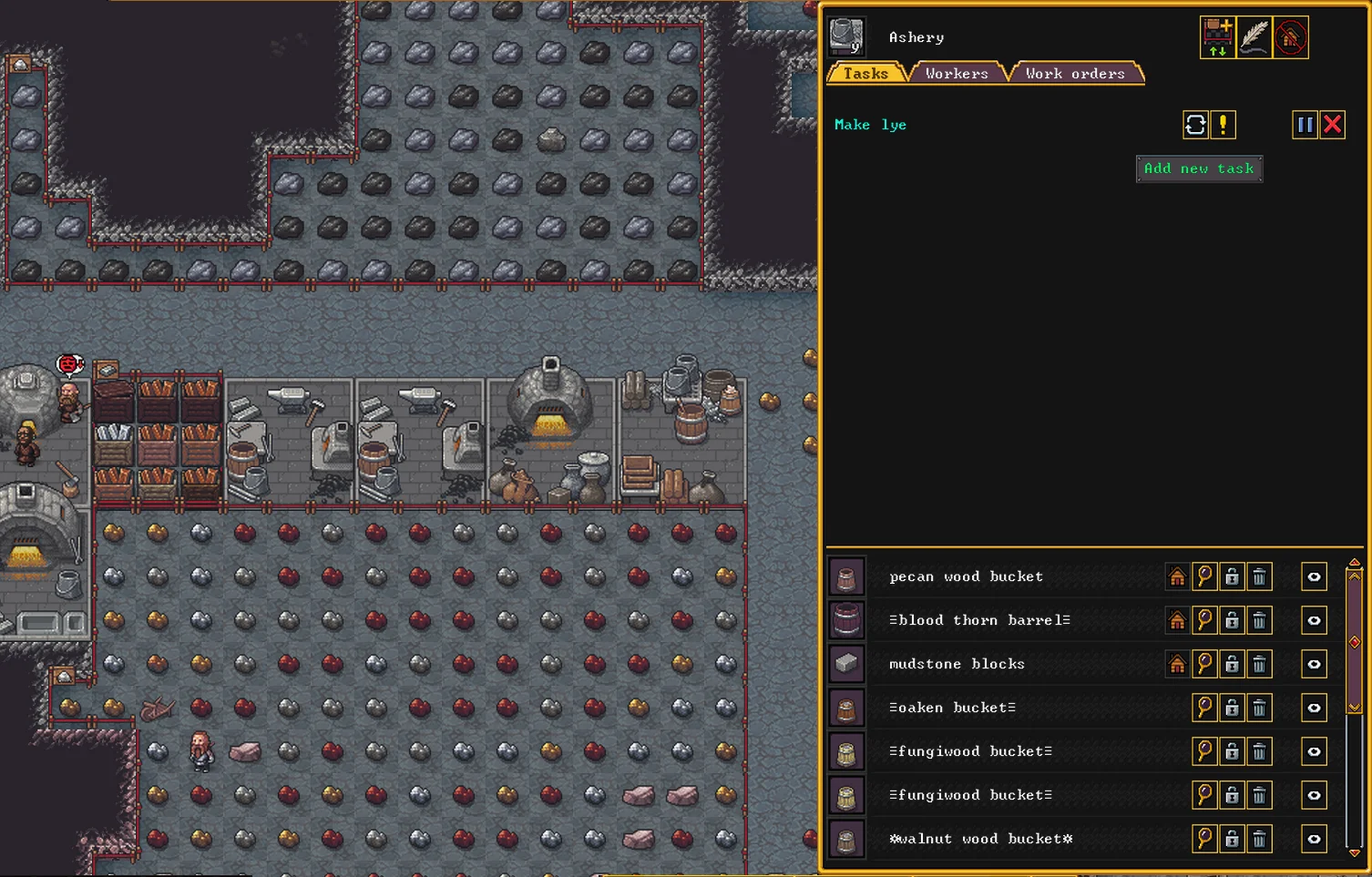Click the Ashery workshop portrait icon
This screenshot has height=877, width=1372.
coord(846,37)
